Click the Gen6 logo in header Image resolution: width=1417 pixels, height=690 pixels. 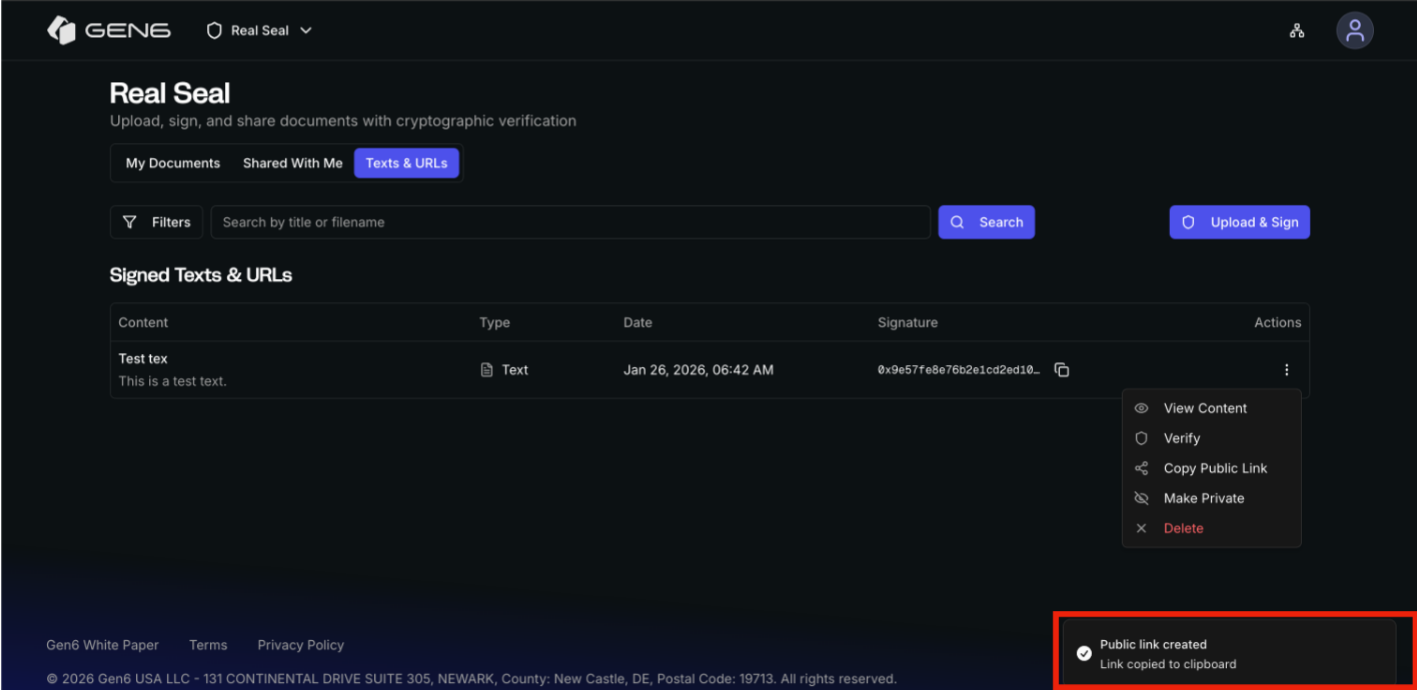[109, 31]
